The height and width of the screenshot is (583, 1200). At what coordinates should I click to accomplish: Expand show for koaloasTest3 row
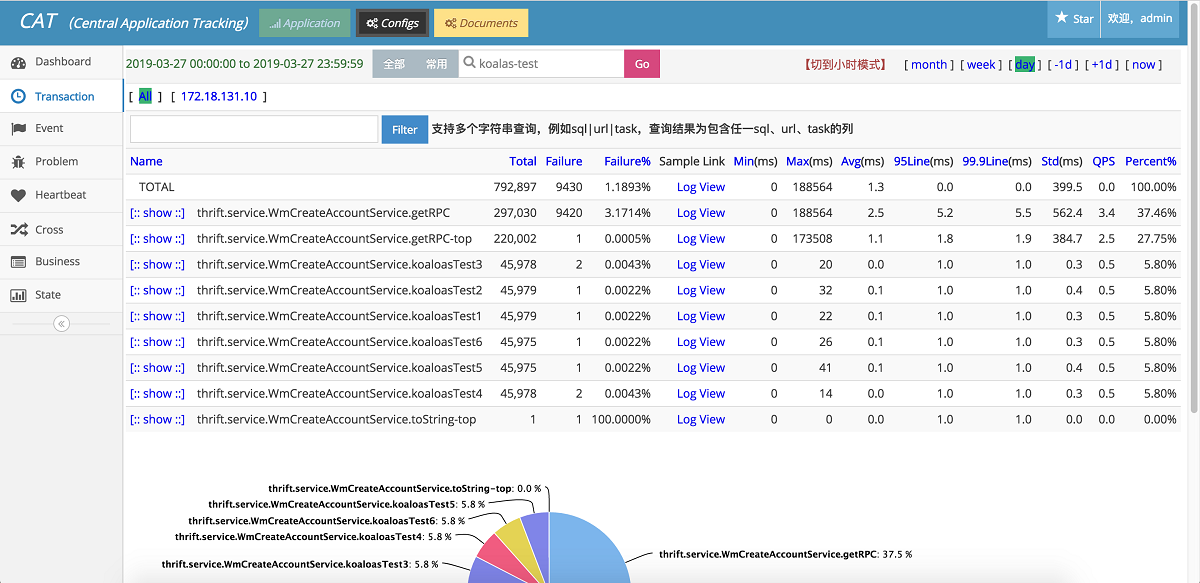157,265
